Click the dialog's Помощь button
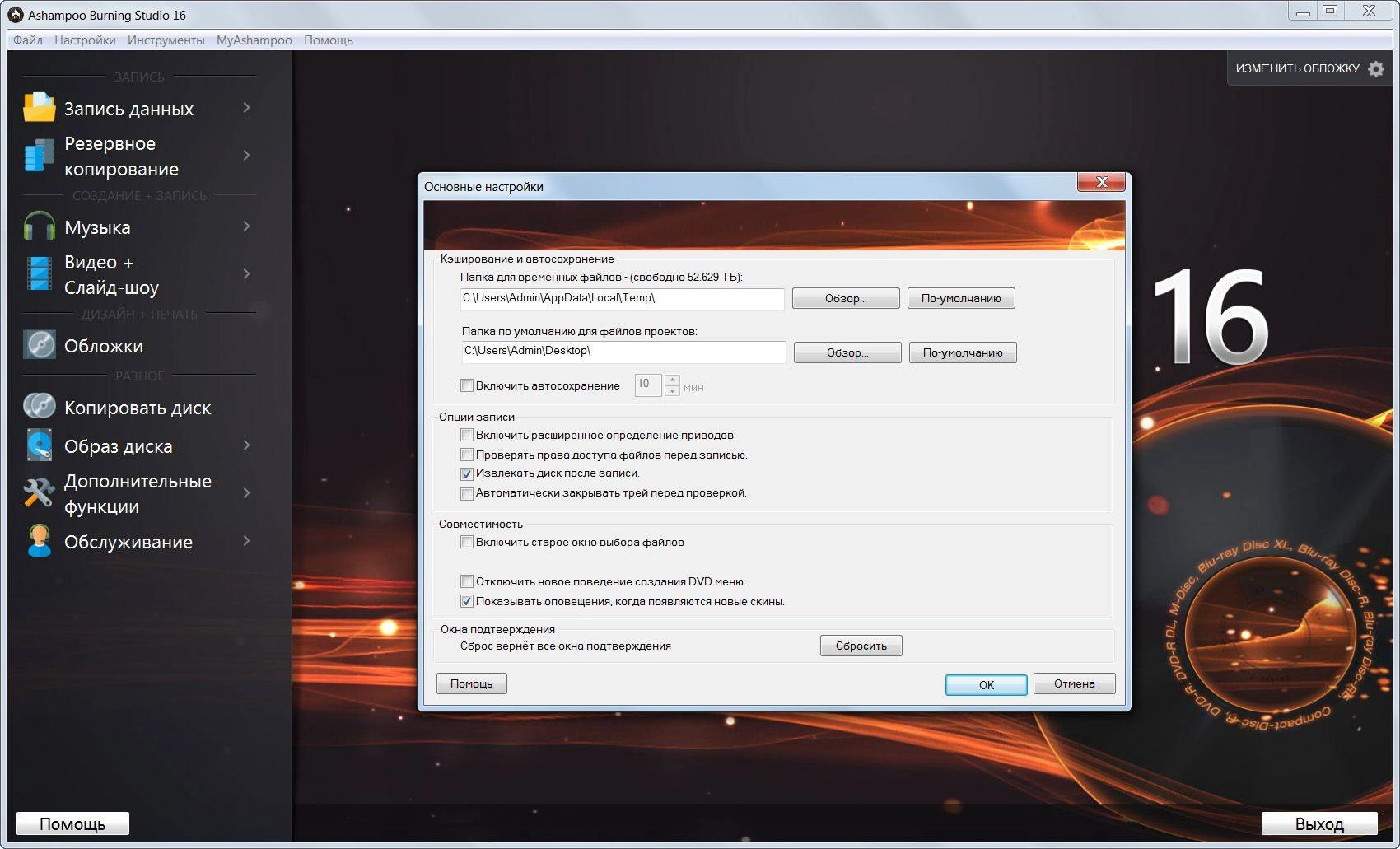1400x849 pixels. point(471,683)
